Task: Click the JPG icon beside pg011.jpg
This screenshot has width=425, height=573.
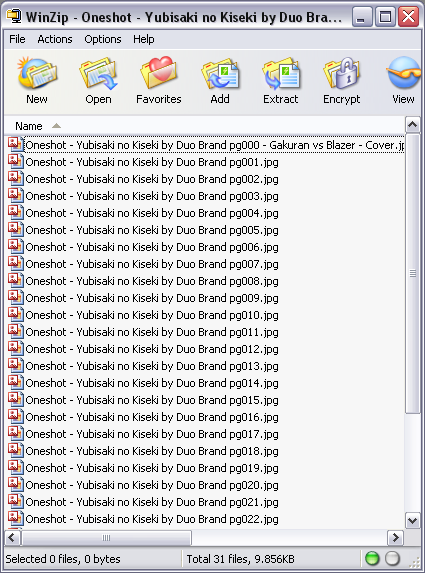Action: click(16, 331)
